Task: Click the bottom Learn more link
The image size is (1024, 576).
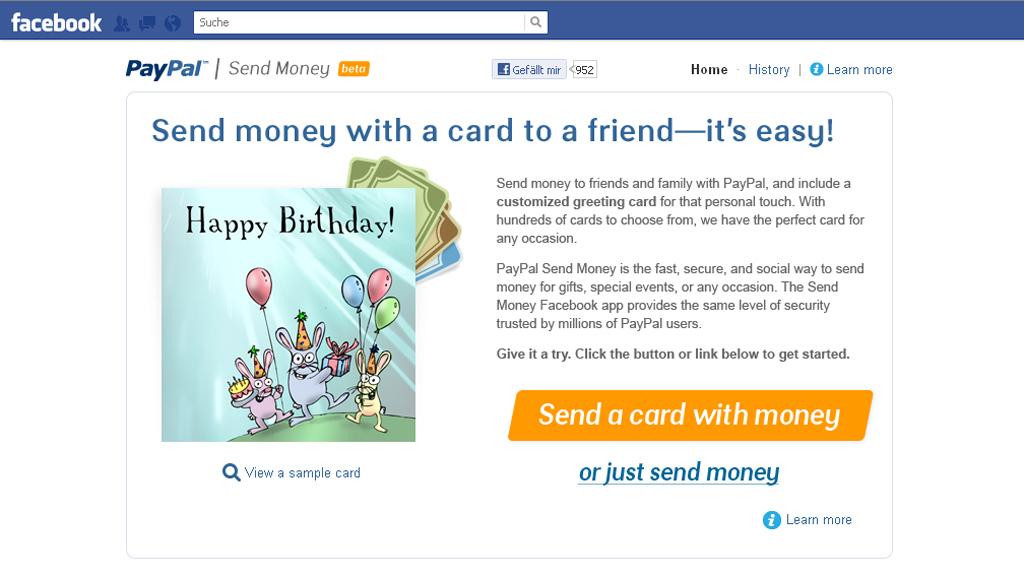Action: (x=819, y=520)
